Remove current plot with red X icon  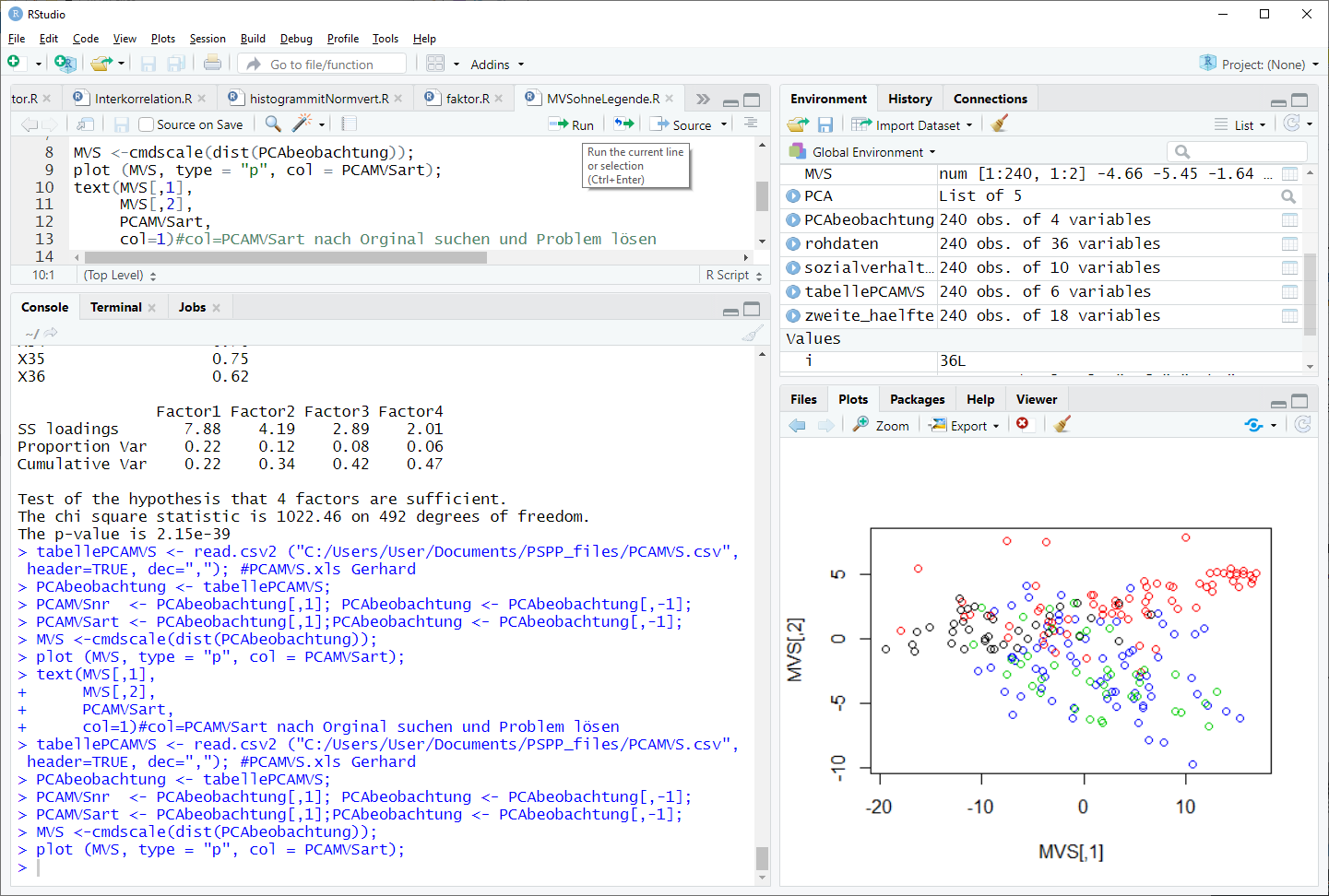(1023, 424)
